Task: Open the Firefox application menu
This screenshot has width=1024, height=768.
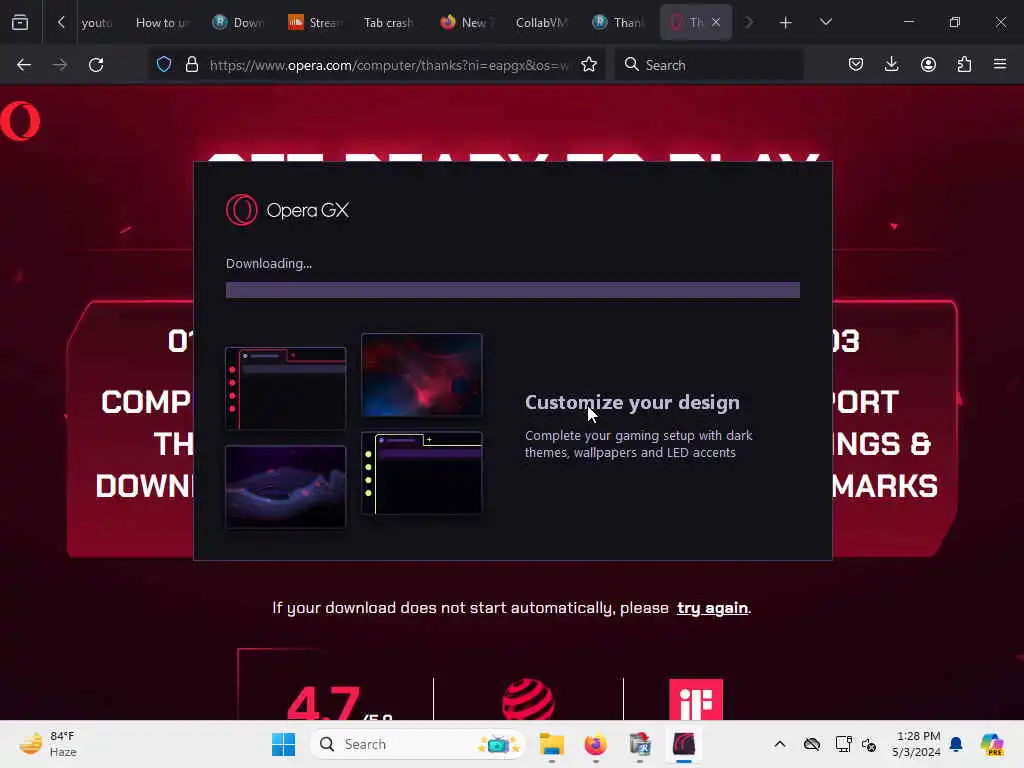Action: click(1000, 65)
